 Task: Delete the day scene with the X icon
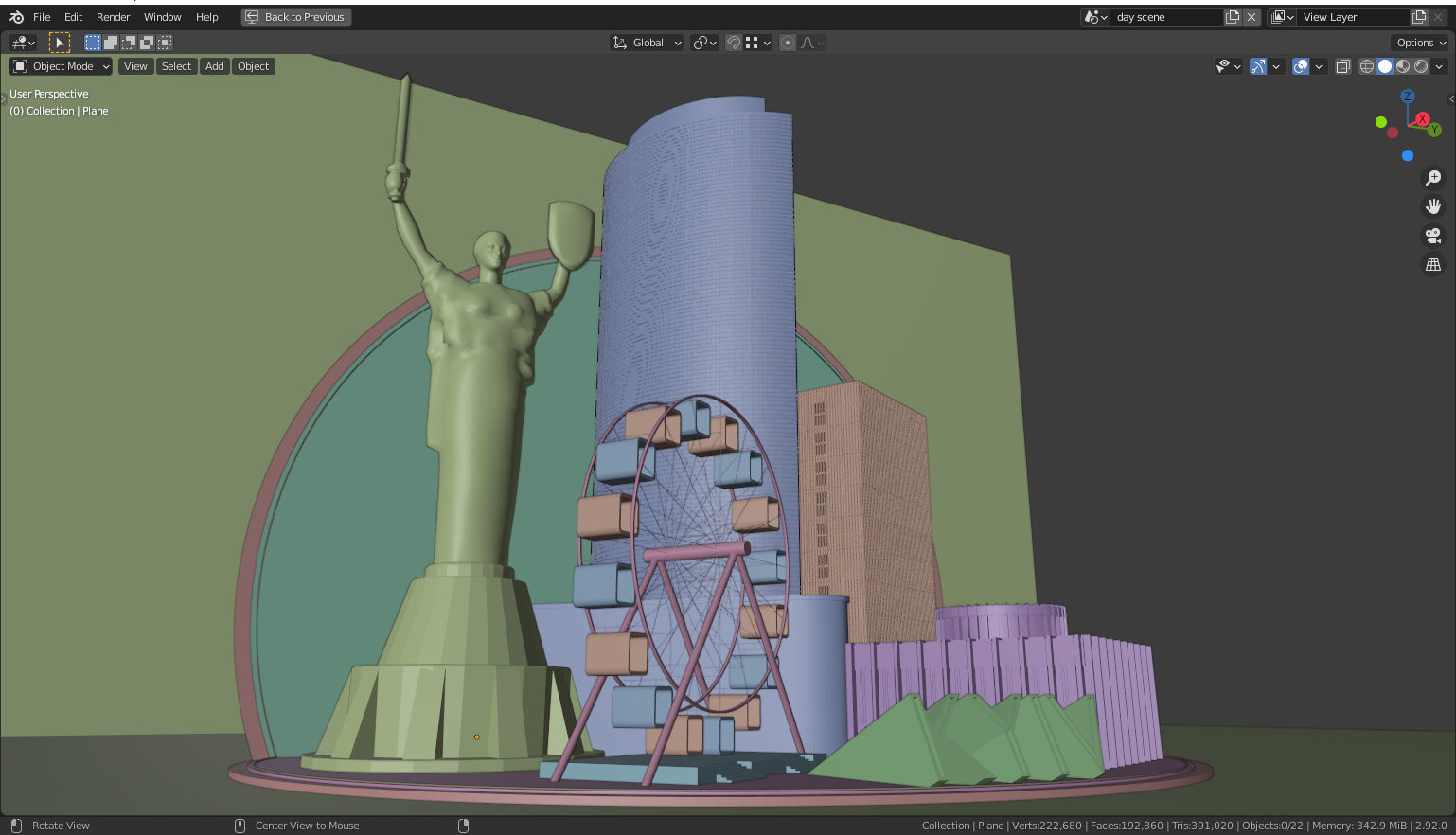tap(1252, 17)
